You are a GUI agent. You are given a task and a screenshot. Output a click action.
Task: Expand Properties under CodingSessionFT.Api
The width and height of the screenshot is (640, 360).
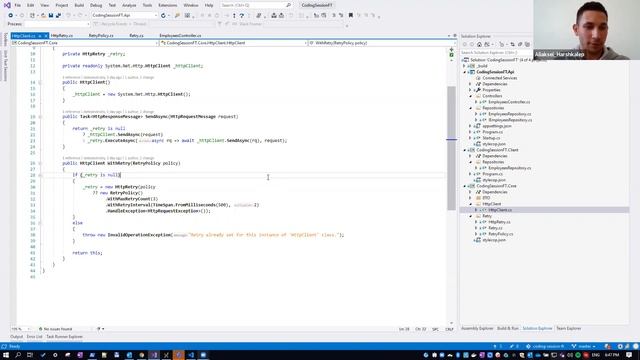pos(470,90)
